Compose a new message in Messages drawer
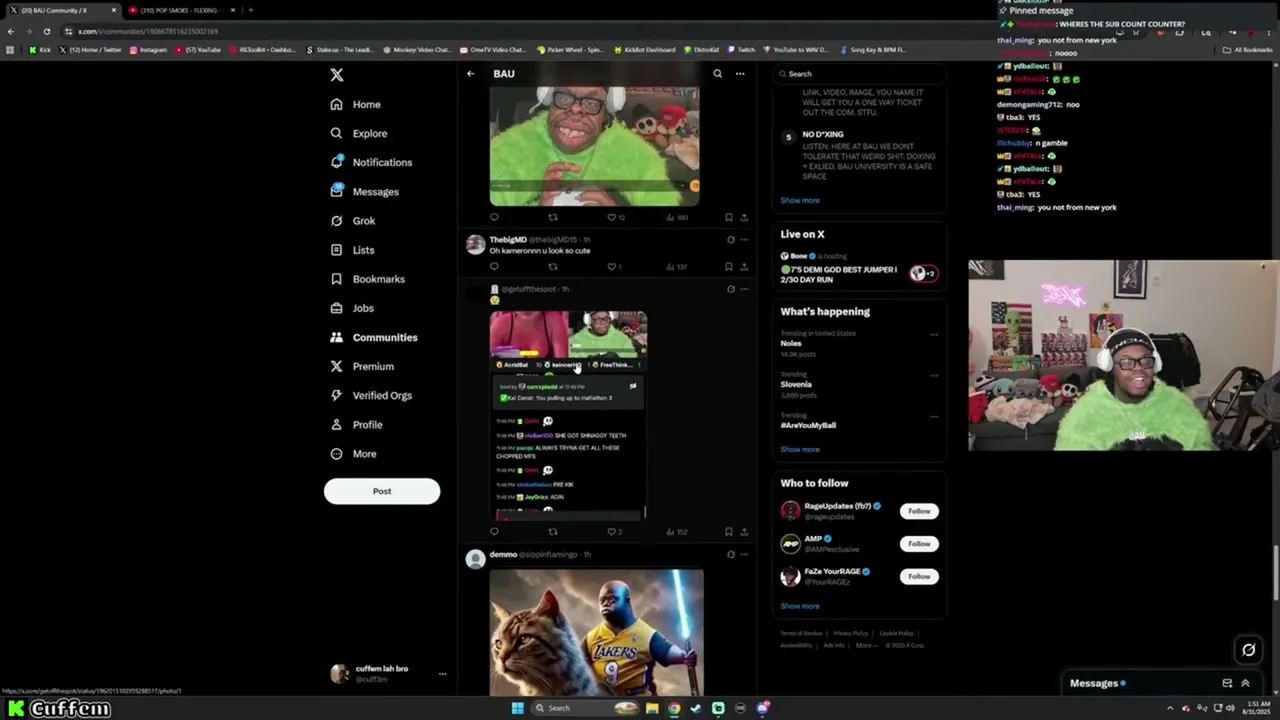Screen dimensions: 1280x720 [x=1227, y=683]
